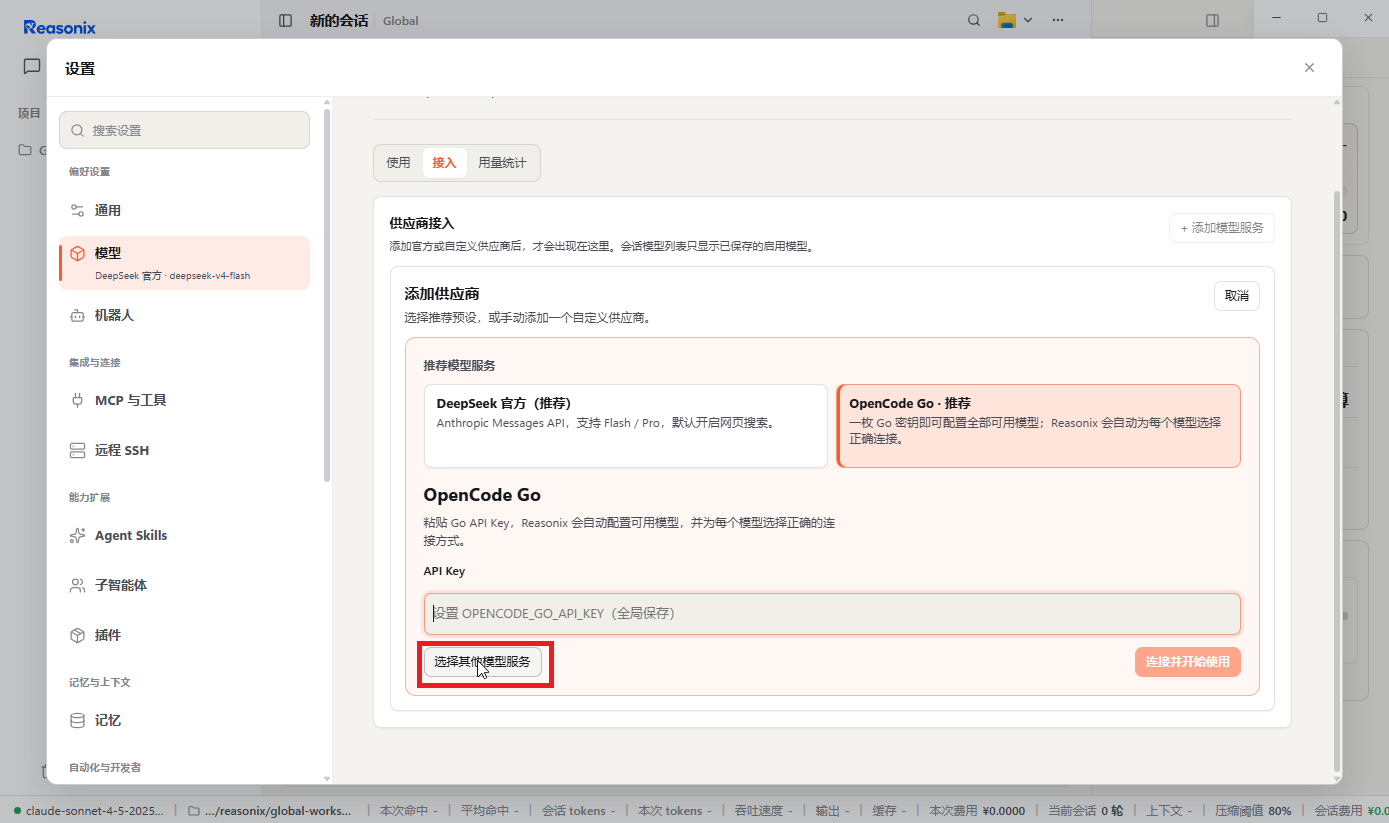Click the search magnifier in the main header
The image size is (1389, 823).
click(974, 20)
